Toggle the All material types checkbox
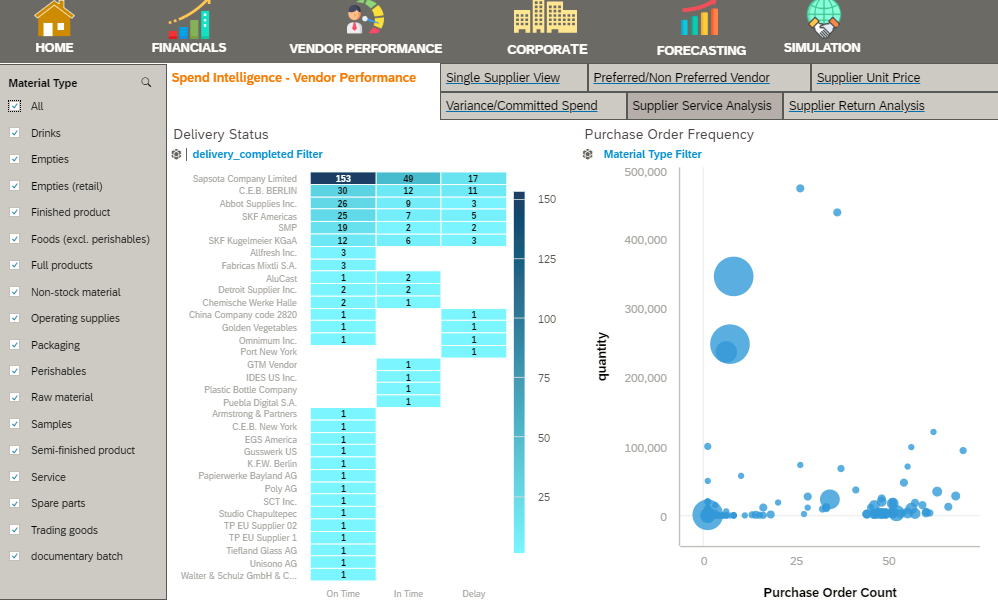This screenshot has width=998, height=601. pos(14,106)
